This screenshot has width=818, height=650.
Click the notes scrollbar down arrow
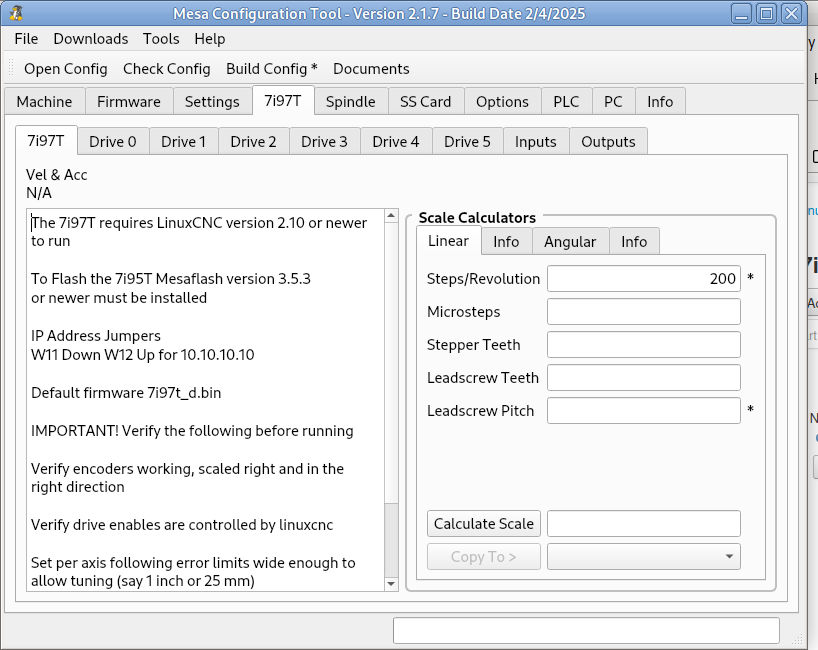[391, 584]
